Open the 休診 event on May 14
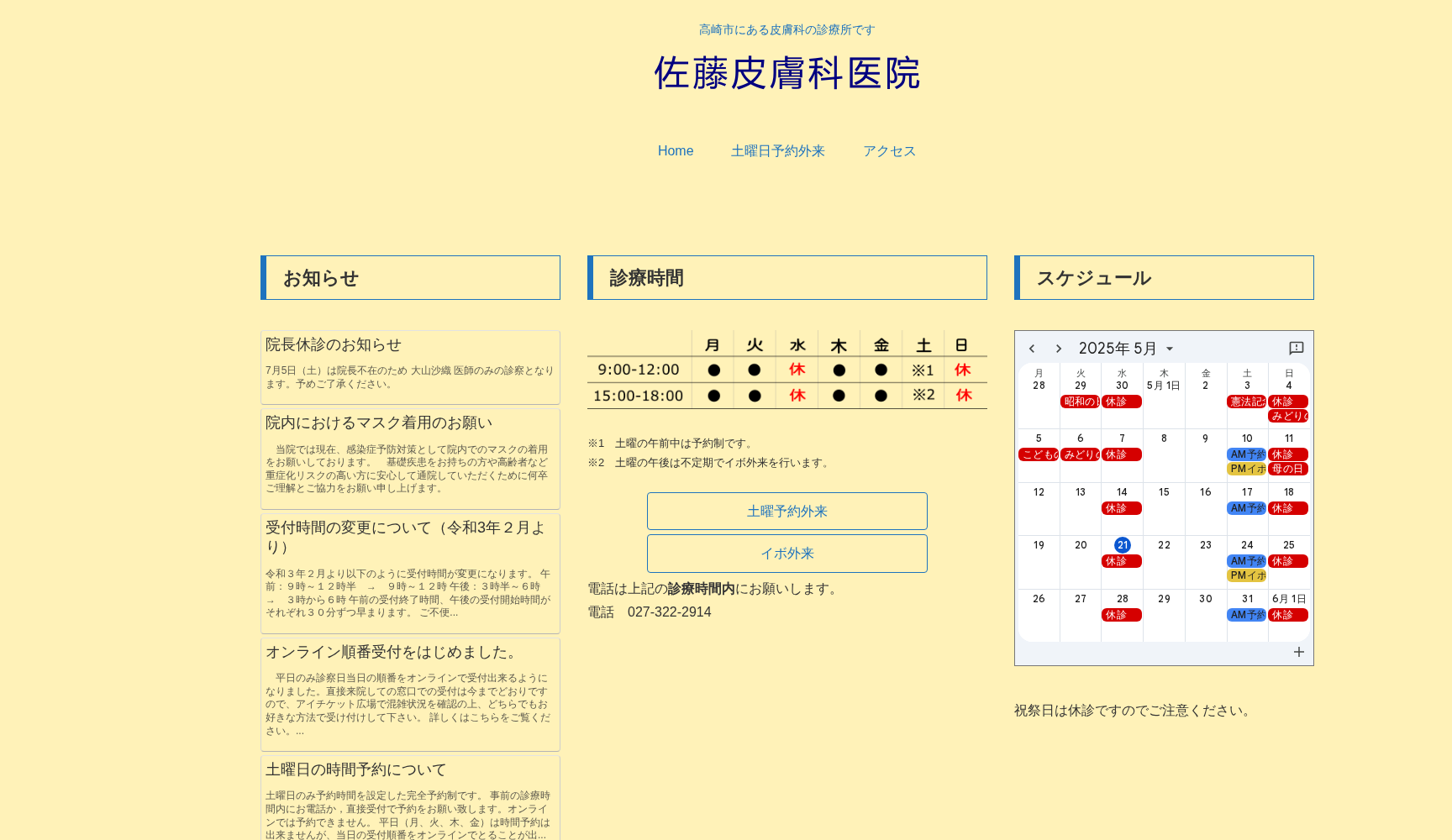This screenshot has width=1452, height=840. tap(1121, 508)
